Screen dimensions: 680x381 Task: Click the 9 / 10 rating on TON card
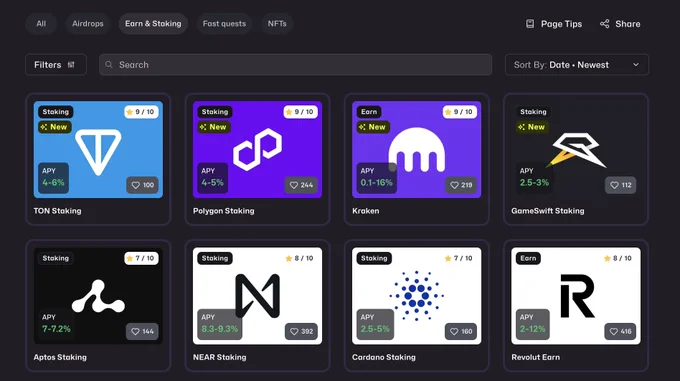tap(141, 112)
